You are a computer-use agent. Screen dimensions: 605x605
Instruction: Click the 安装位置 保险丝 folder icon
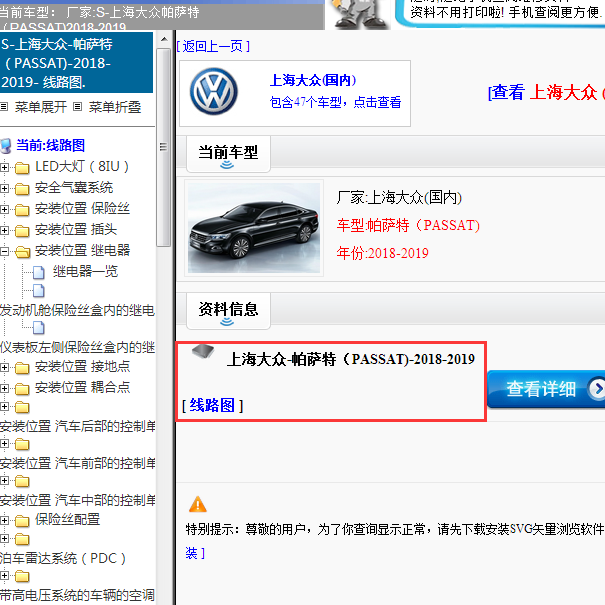tap(22, 210)
